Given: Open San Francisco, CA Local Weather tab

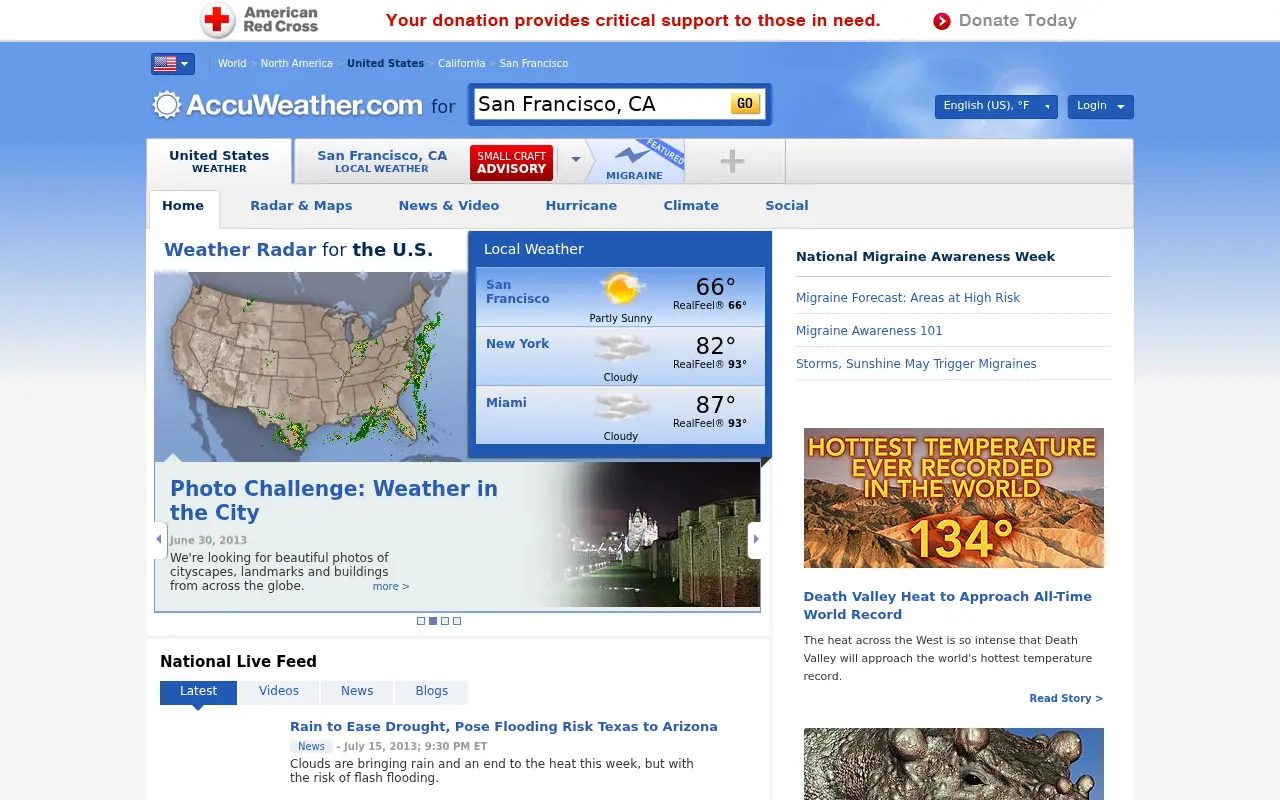Looking at the screenshot, I should pos(382,161).
